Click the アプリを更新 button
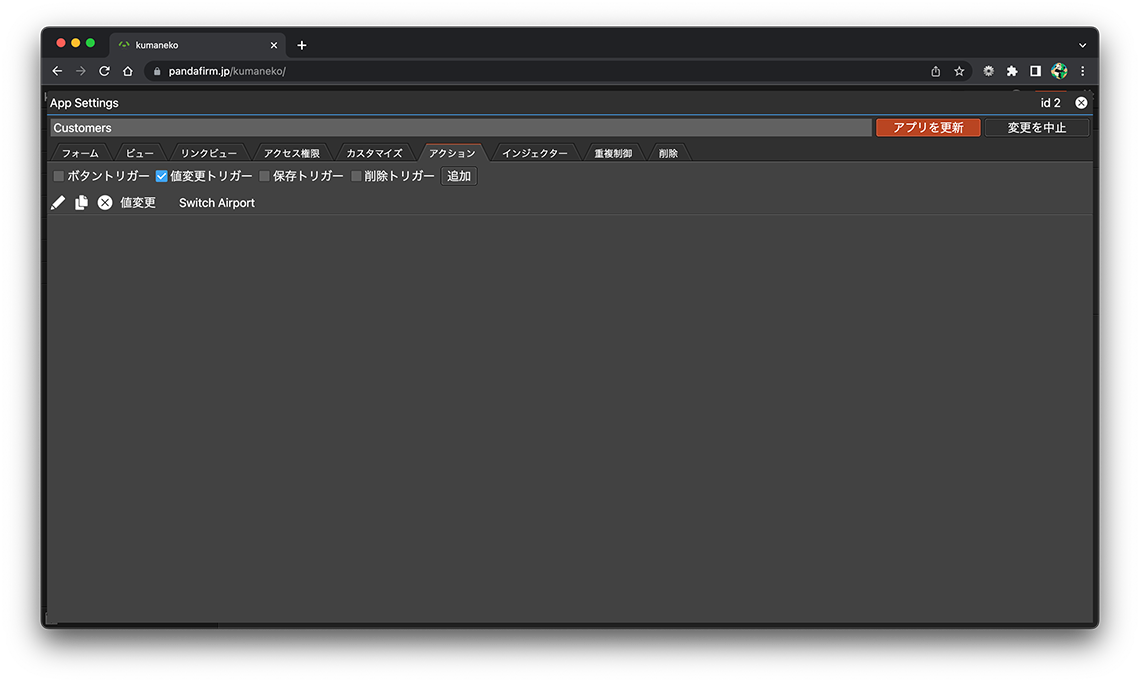This screenshot has width=1140, height=683. pyautogui.click(x=928, y=128)
